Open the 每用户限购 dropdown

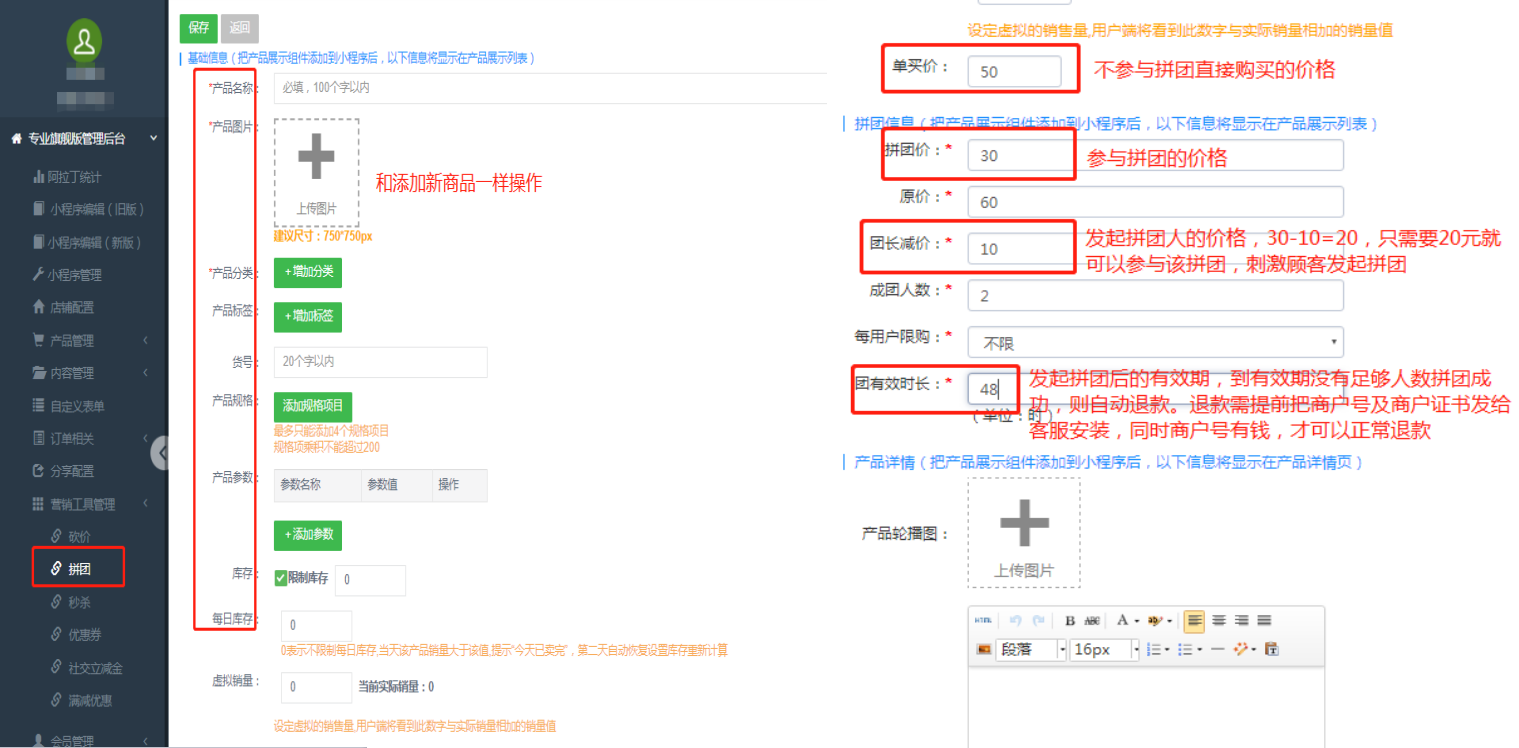[1155, 343]
